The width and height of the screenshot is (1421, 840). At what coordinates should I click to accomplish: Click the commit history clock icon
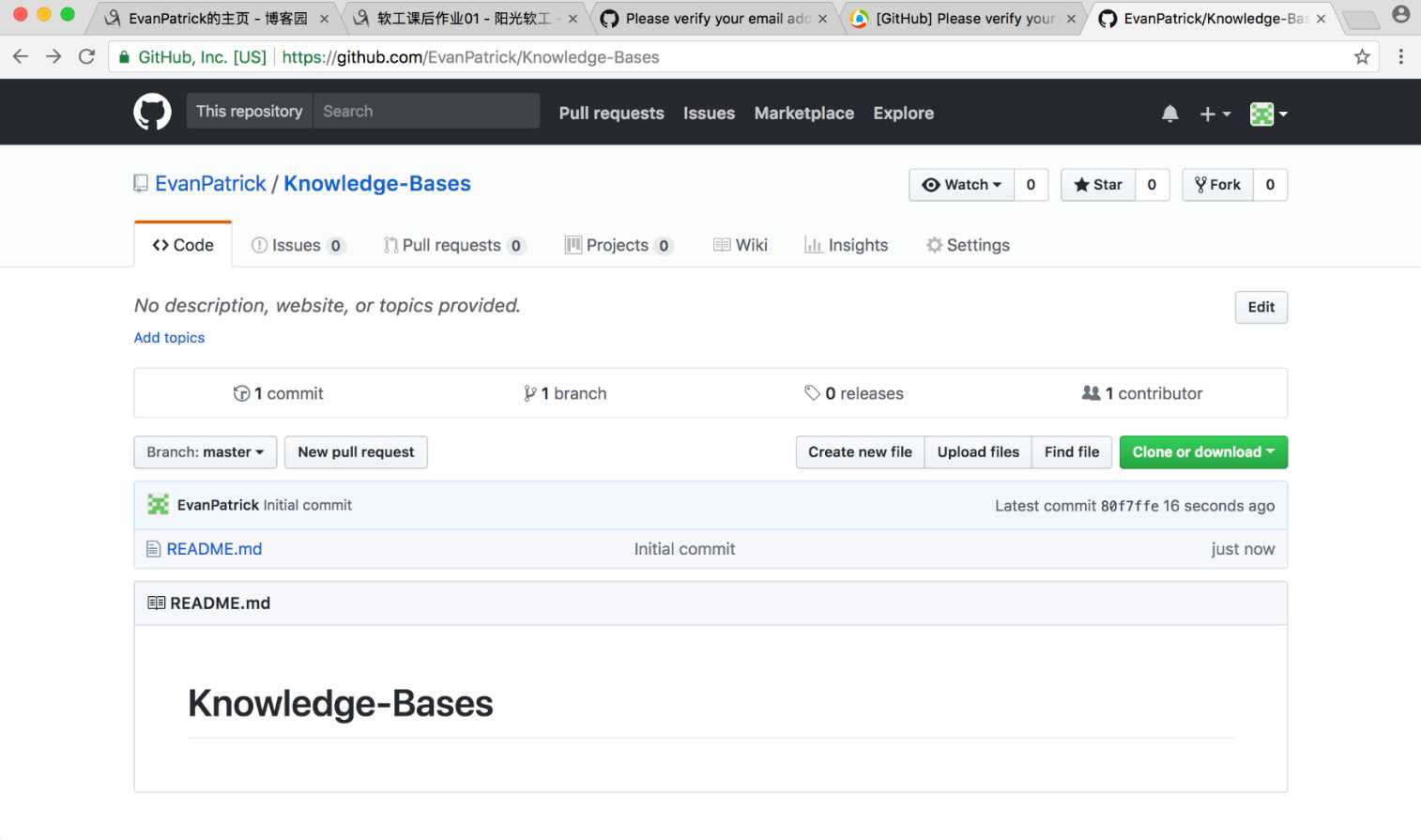tap(241, 393)
